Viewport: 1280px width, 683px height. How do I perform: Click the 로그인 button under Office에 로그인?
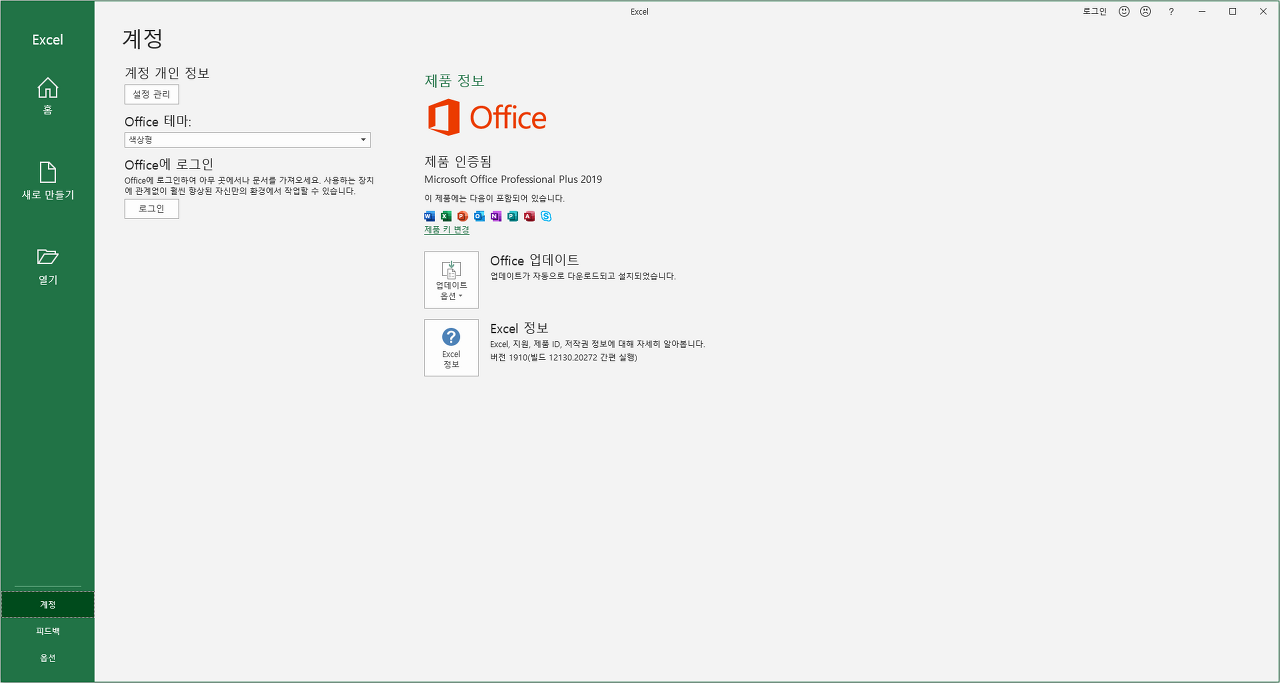pos(151,209)
